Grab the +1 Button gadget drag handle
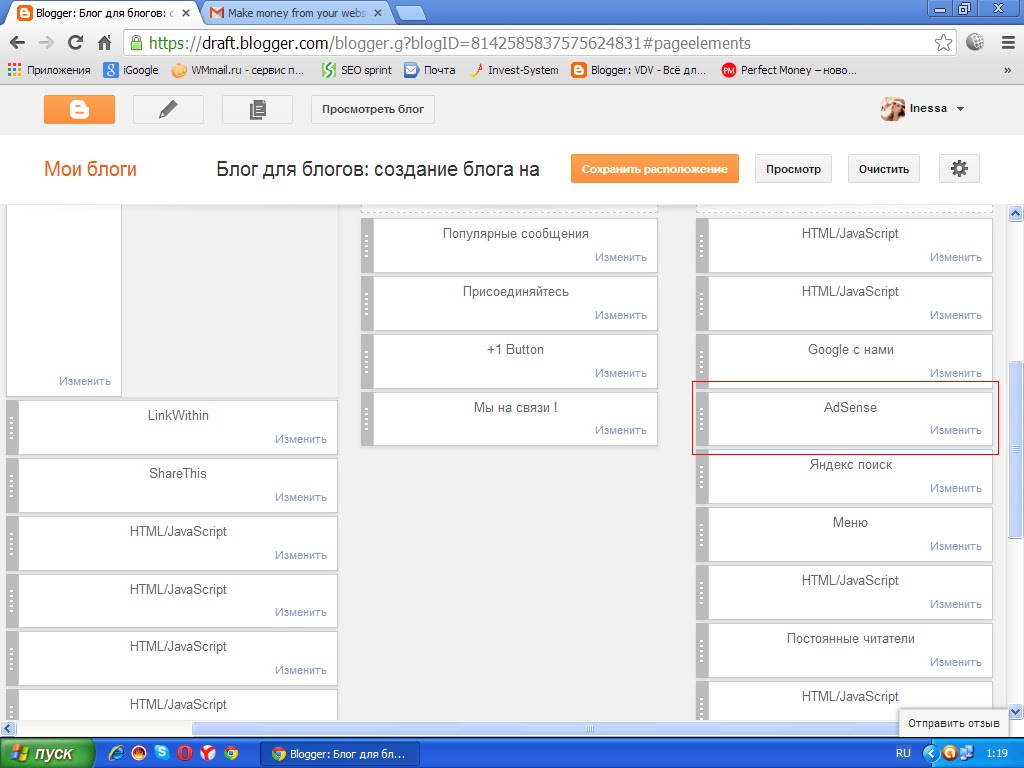This screenshot has height=768, width=1024. coord(367,361)
